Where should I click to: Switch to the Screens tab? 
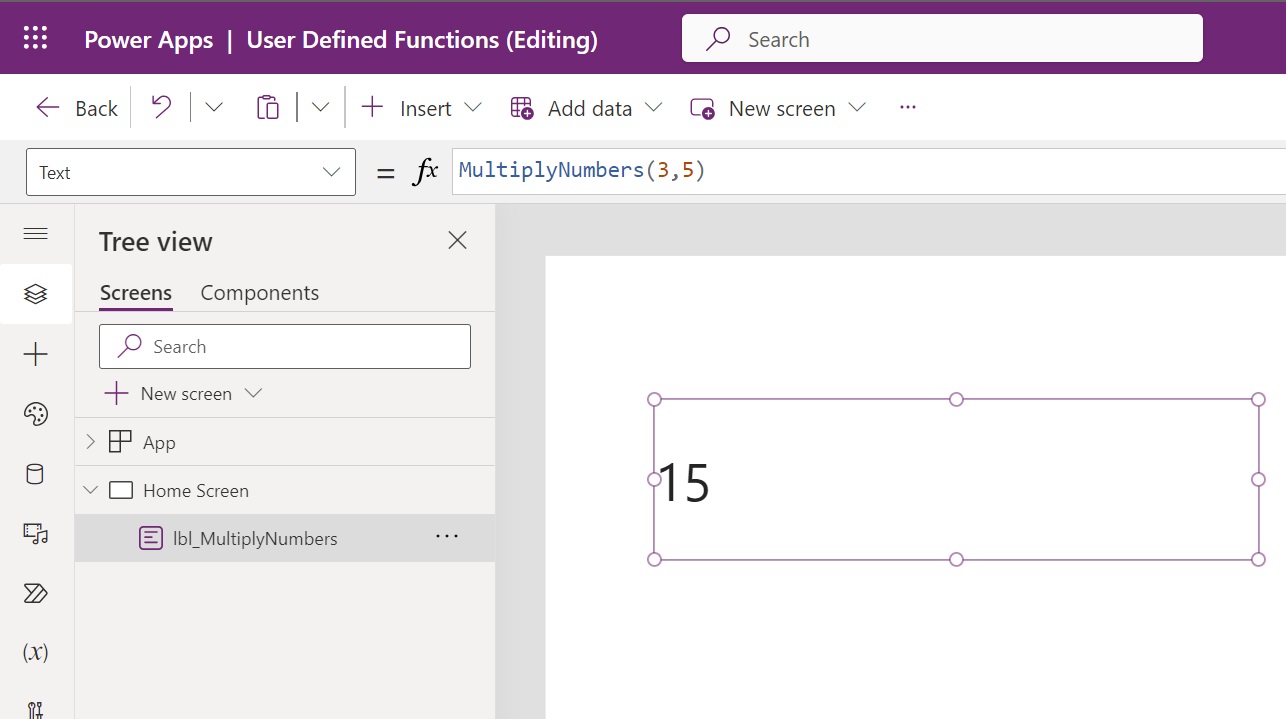pos(135,292)
